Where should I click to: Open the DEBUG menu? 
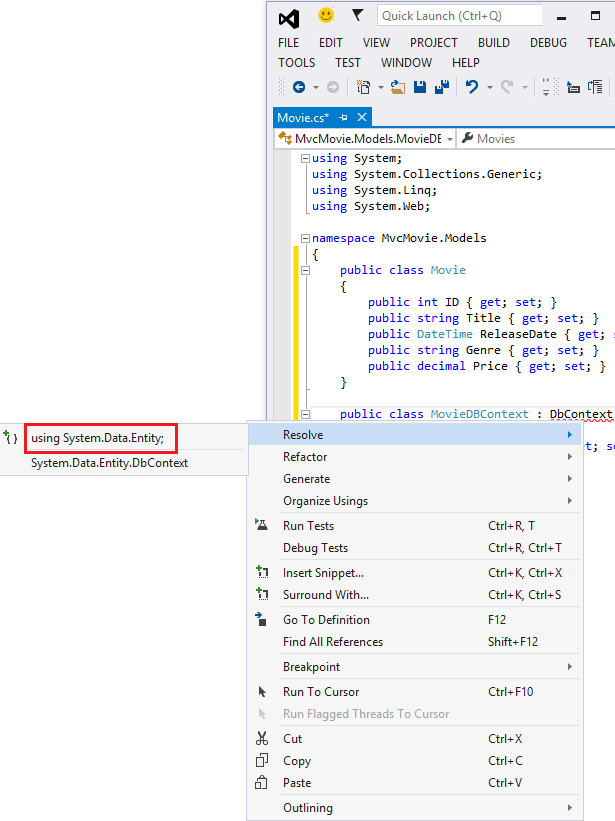click(548, 43)
